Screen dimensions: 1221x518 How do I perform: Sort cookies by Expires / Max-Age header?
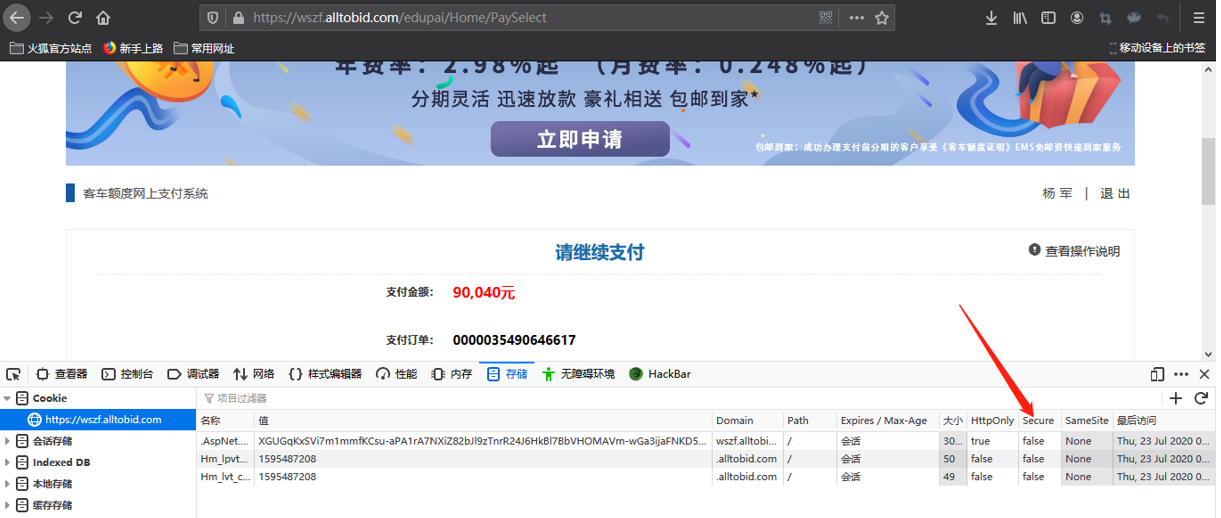888,420
